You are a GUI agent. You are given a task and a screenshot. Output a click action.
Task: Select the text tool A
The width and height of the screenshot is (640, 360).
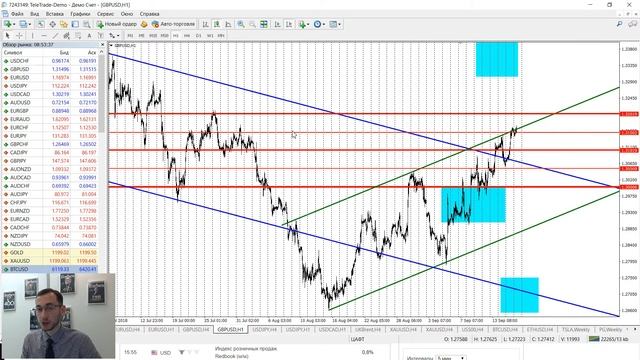(89, 36)
